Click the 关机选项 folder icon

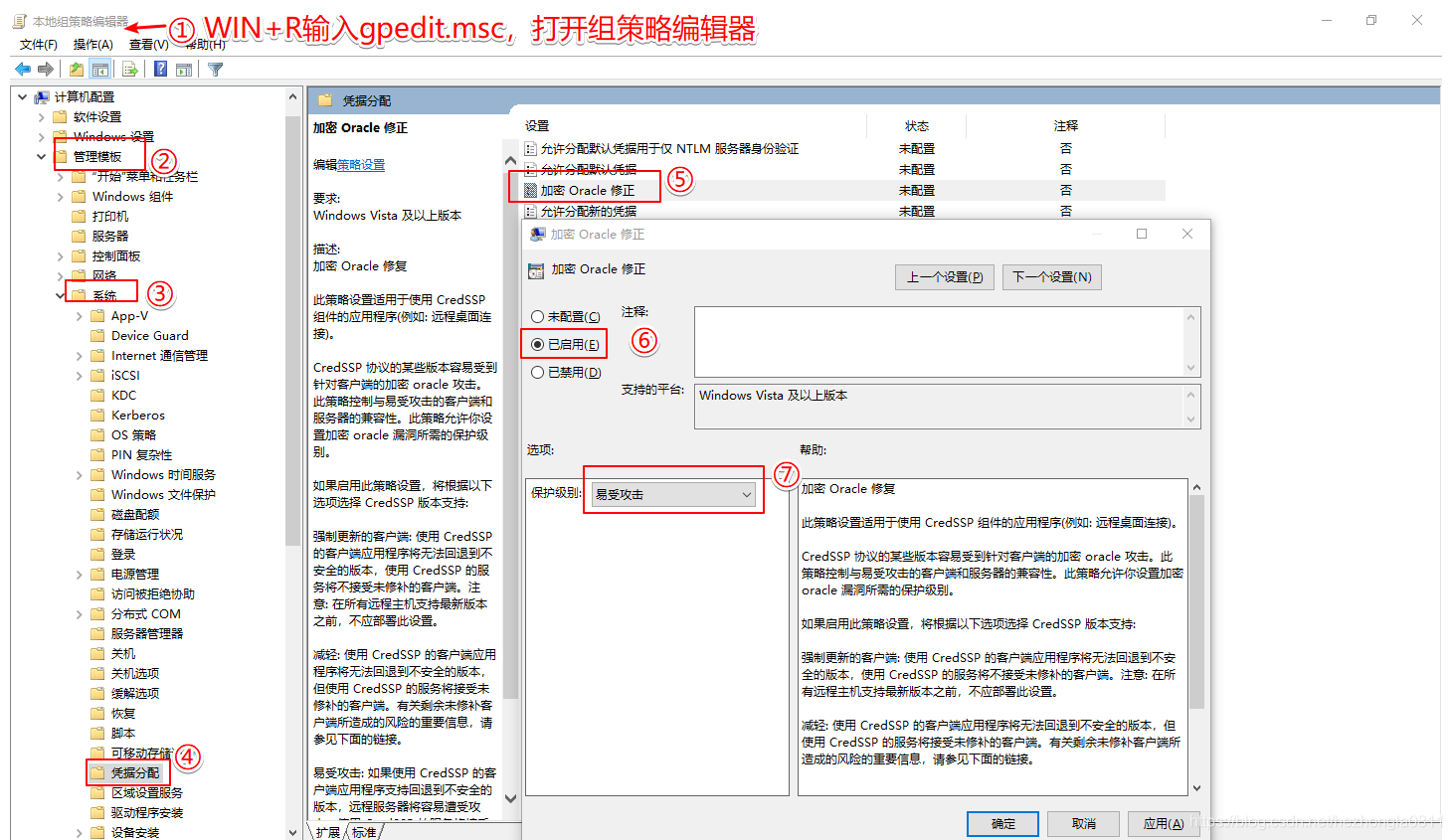point(97,673)
